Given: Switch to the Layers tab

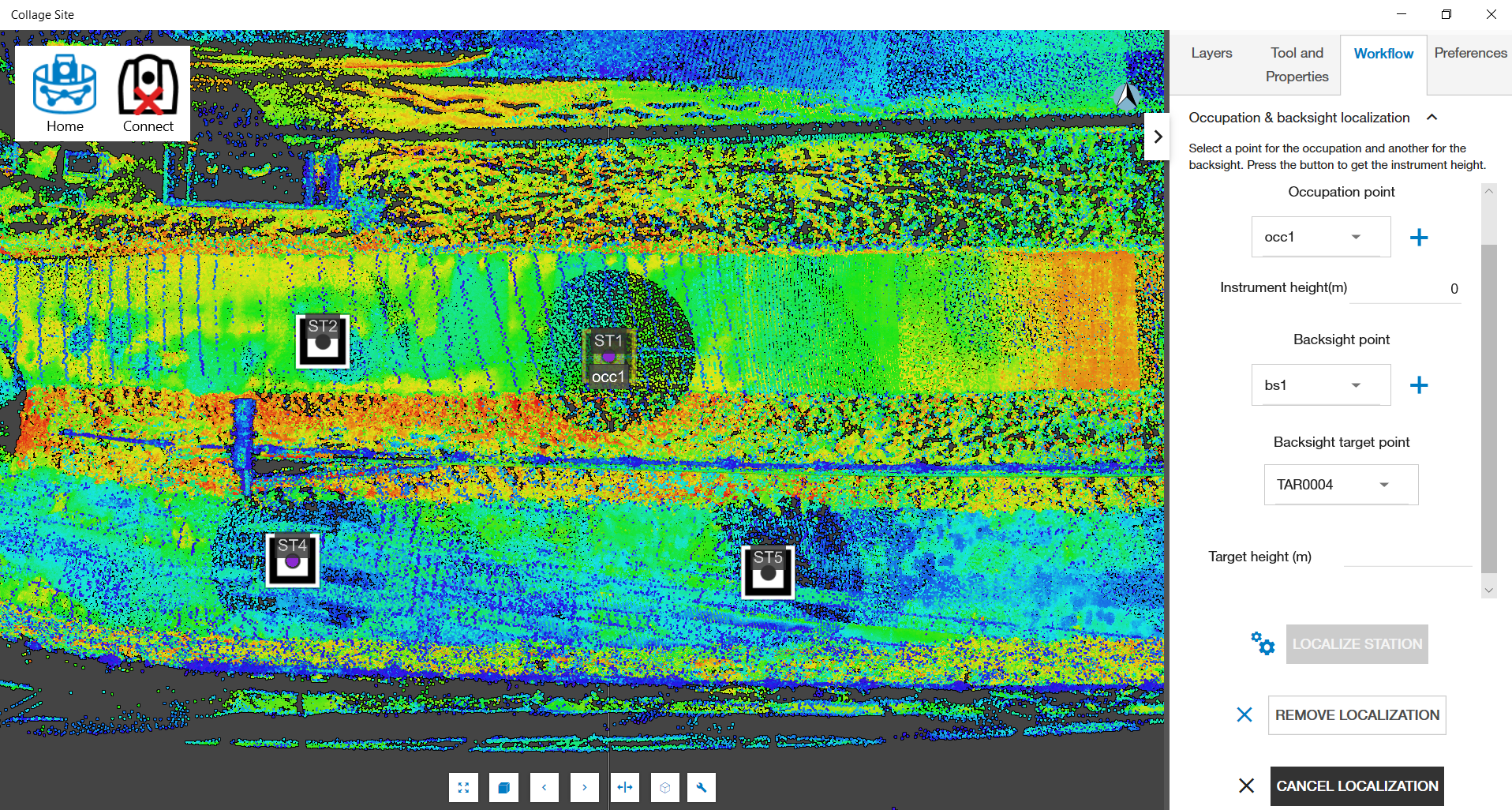Looking at the screenshot, I should point(1211,53).
